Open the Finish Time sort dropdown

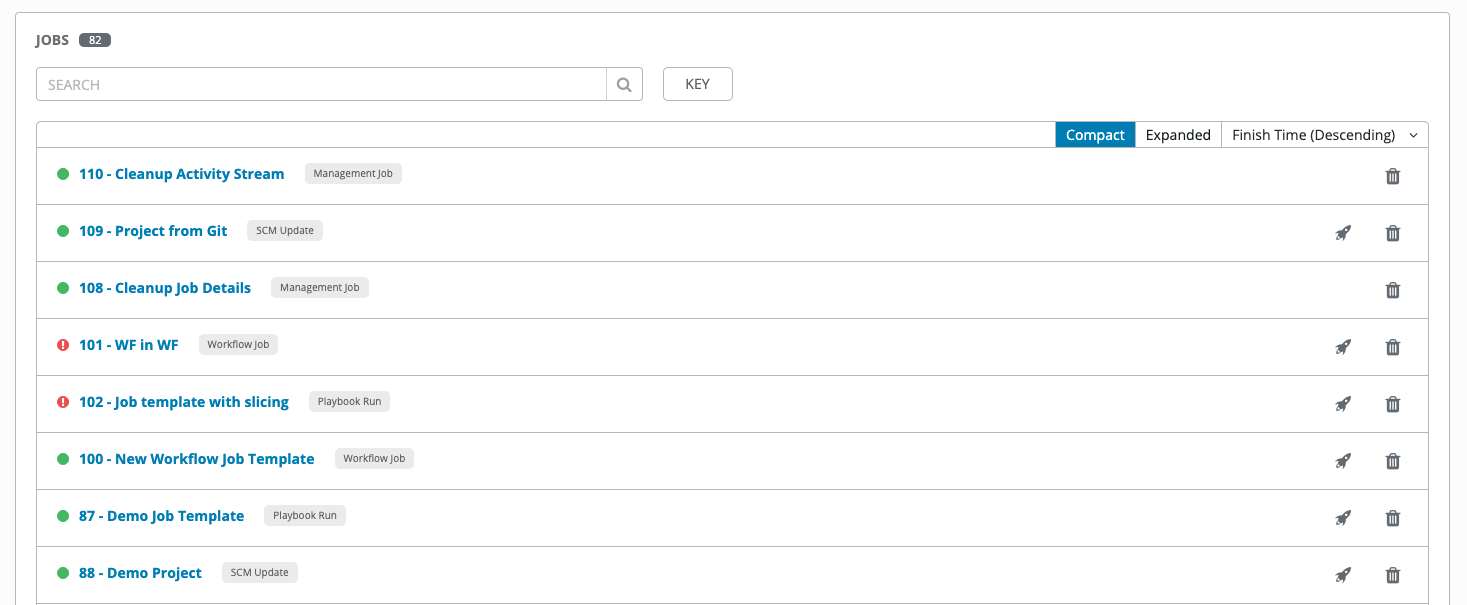[1324, 135]
